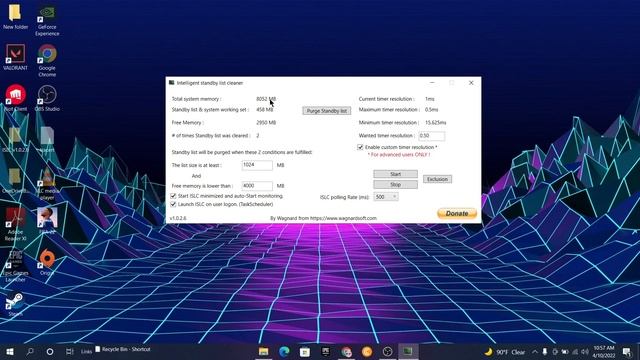Switch to OBS Studio in the taskbar
The width and height of the screenshot is (640, 360).
pos(387,351)
